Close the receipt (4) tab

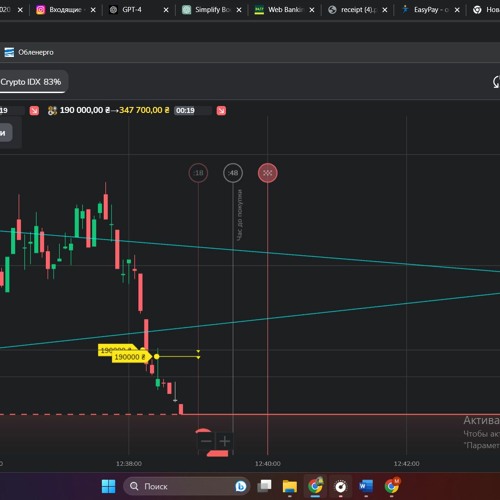(385, 10)
